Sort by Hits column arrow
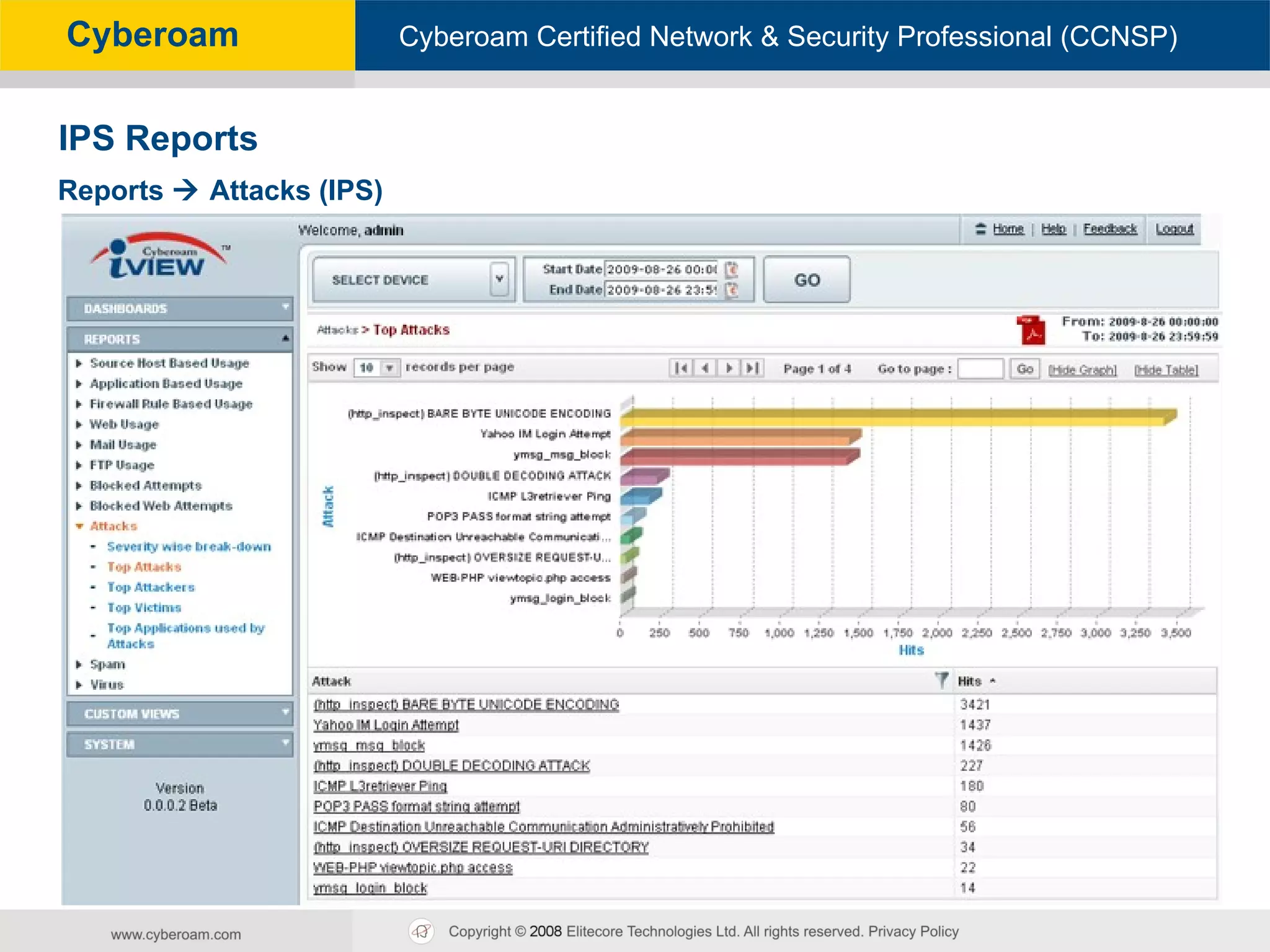Screen dimensions: 1270x952 pos(993,681)
